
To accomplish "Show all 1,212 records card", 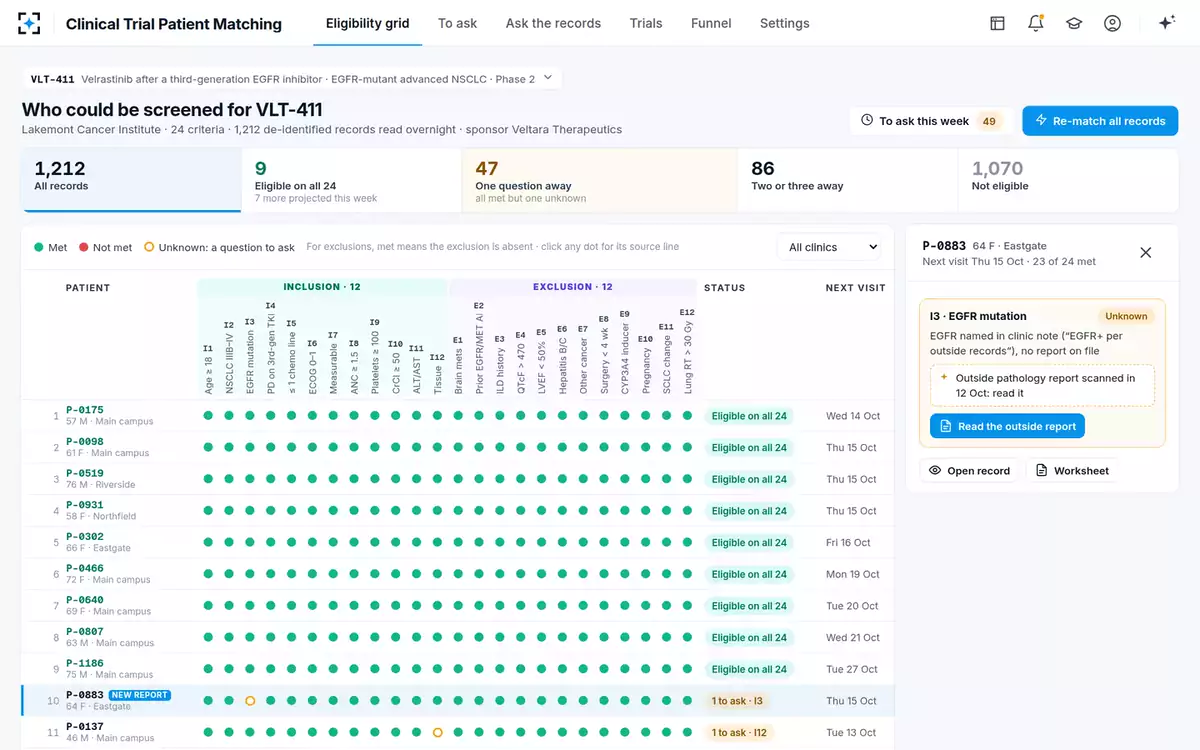I will 131,180.
